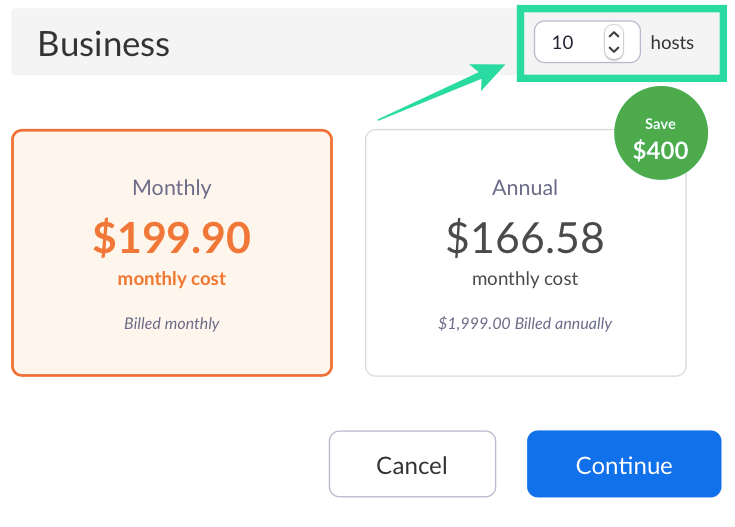Screen dimensions: 735x527
Task: Click the 'Annual' title in white card
Action: (x=525, y=187)
